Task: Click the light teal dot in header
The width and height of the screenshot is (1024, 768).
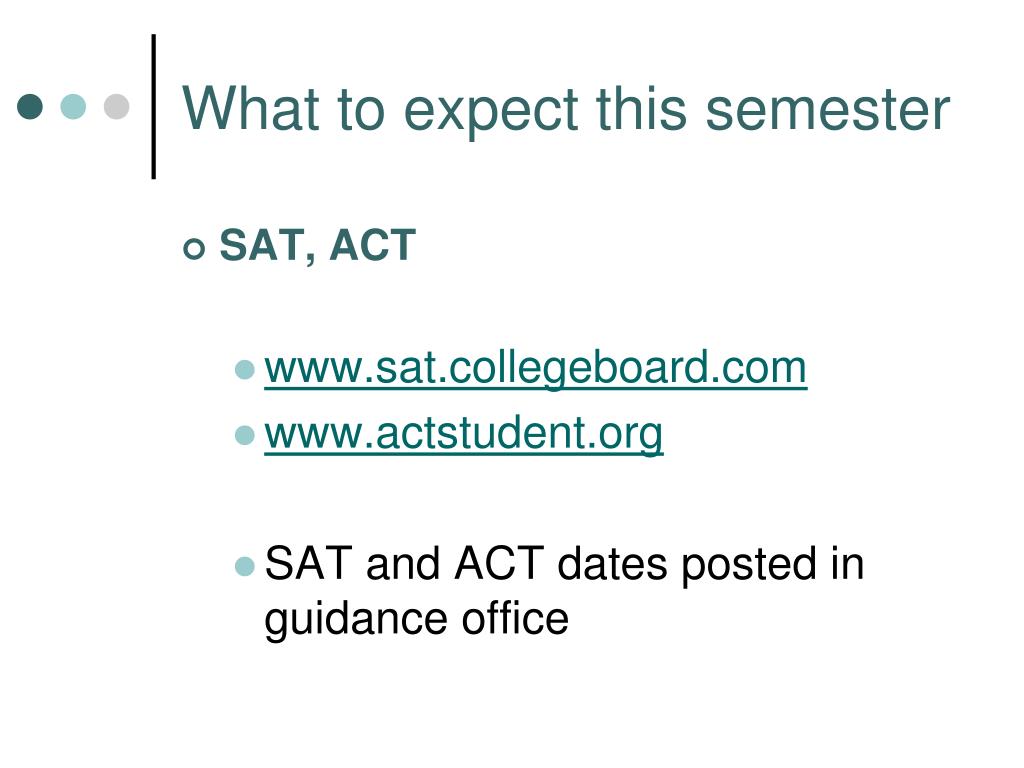Action: [73, 106]
